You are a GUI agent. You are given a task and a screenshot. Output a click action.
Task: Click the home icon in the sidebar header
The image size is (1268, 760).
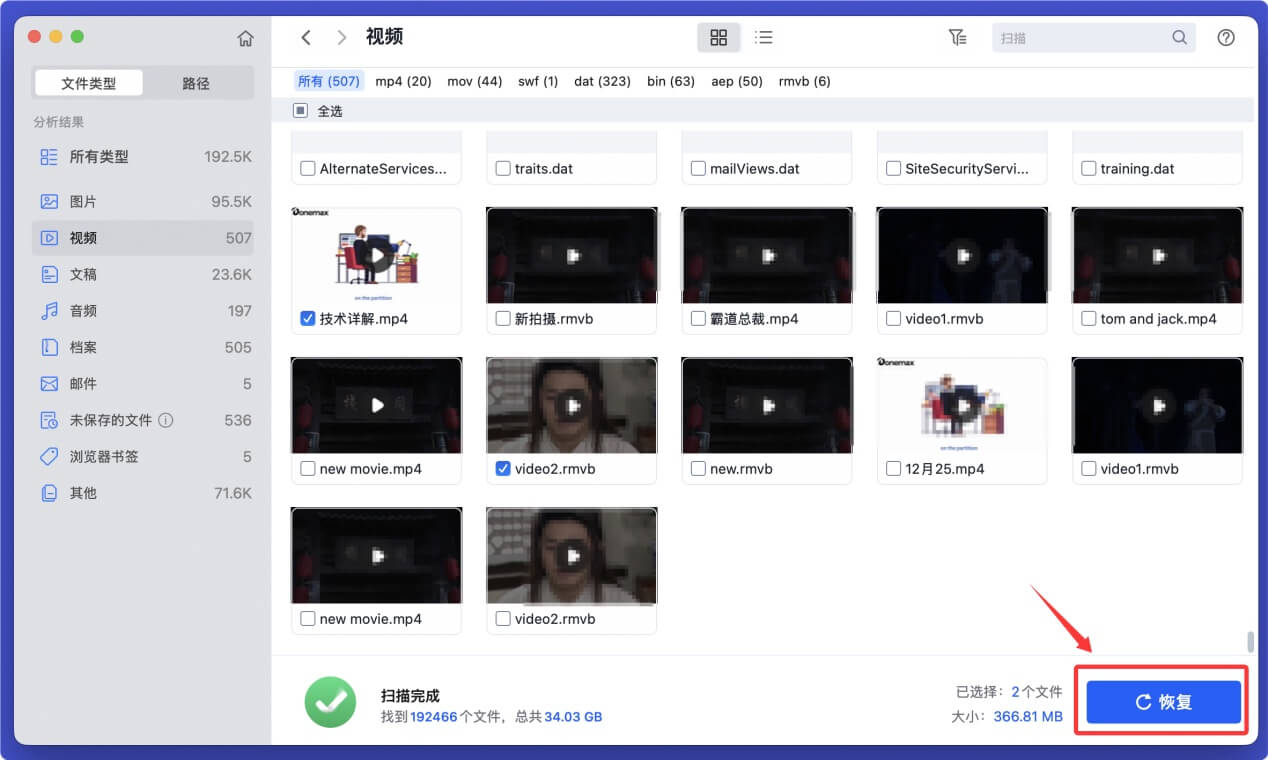pyautogui.click(x=245, y=37)
